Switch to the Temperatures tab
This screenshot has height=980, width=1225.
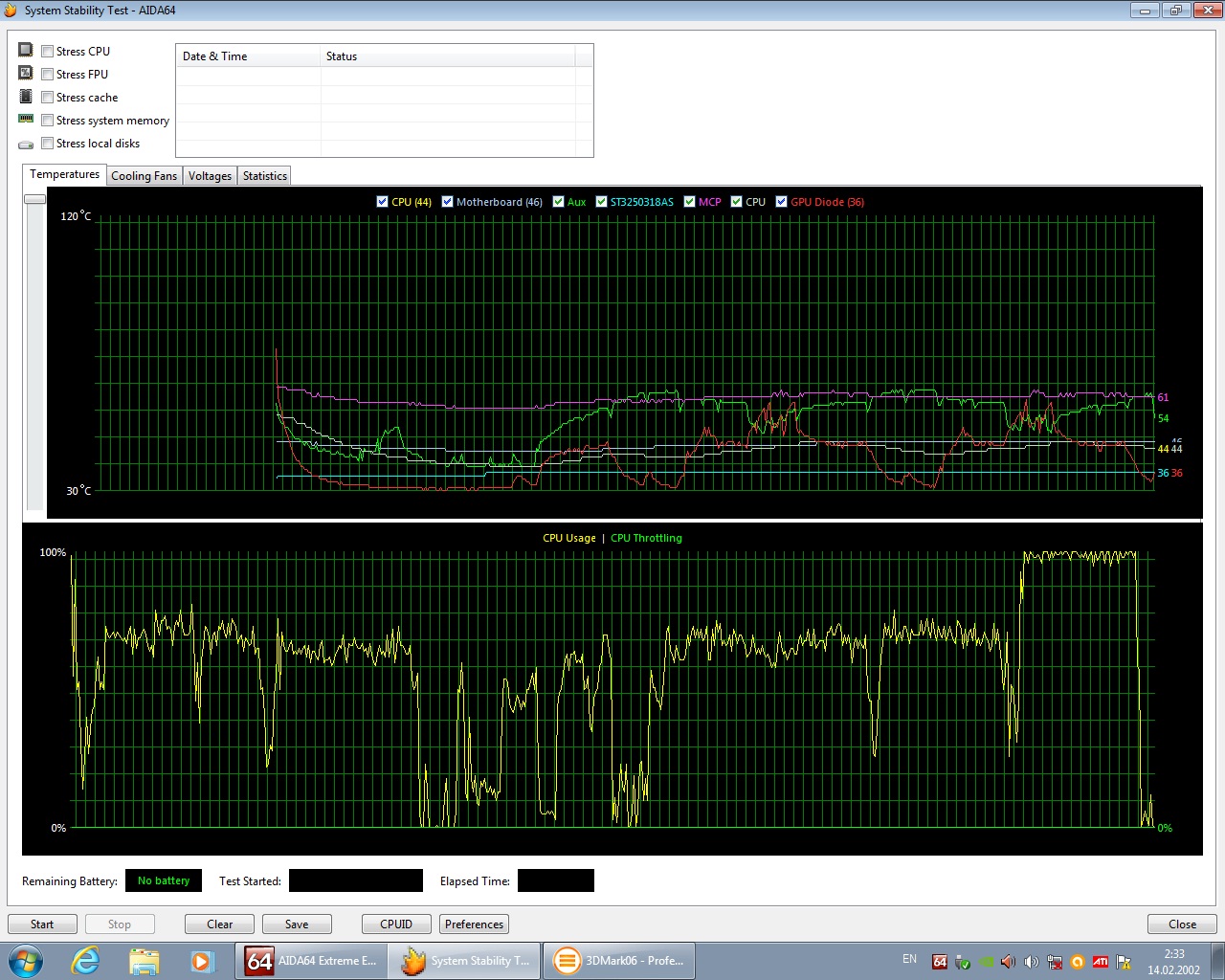[64, 174]
